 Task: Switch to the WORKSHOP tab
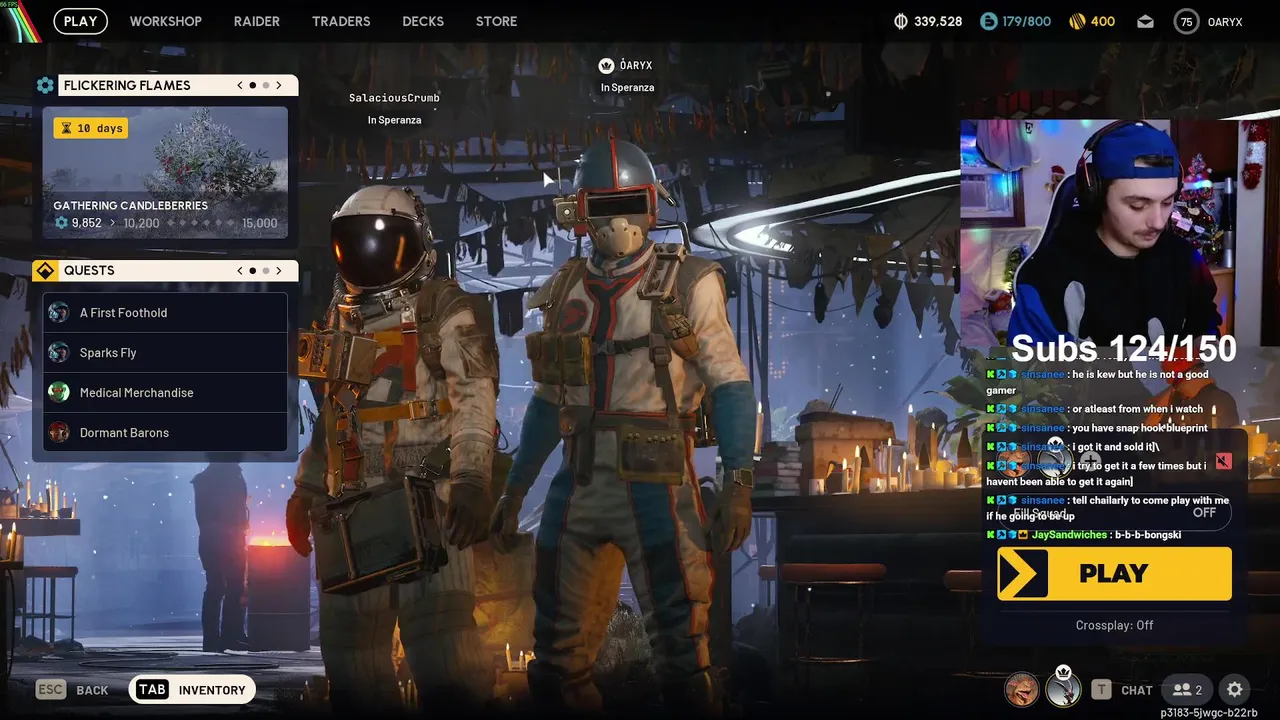[x=165, y=21]
